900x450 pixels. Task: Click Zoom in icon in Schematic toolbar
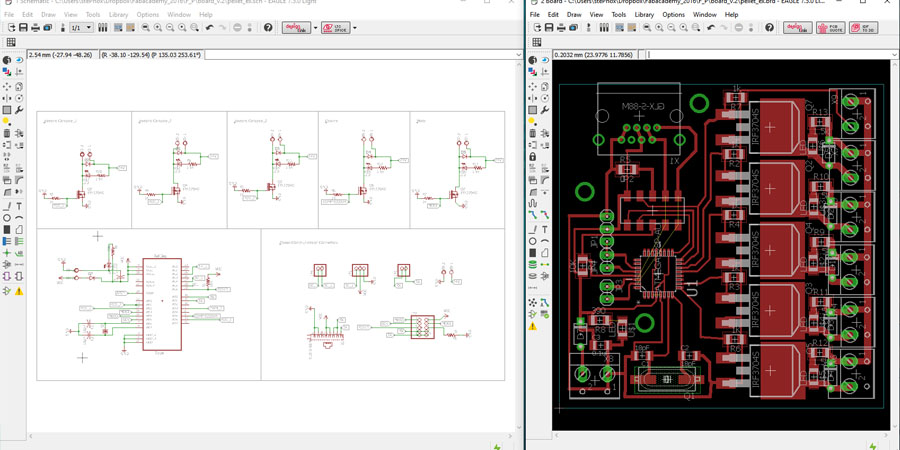coord(158,28)
